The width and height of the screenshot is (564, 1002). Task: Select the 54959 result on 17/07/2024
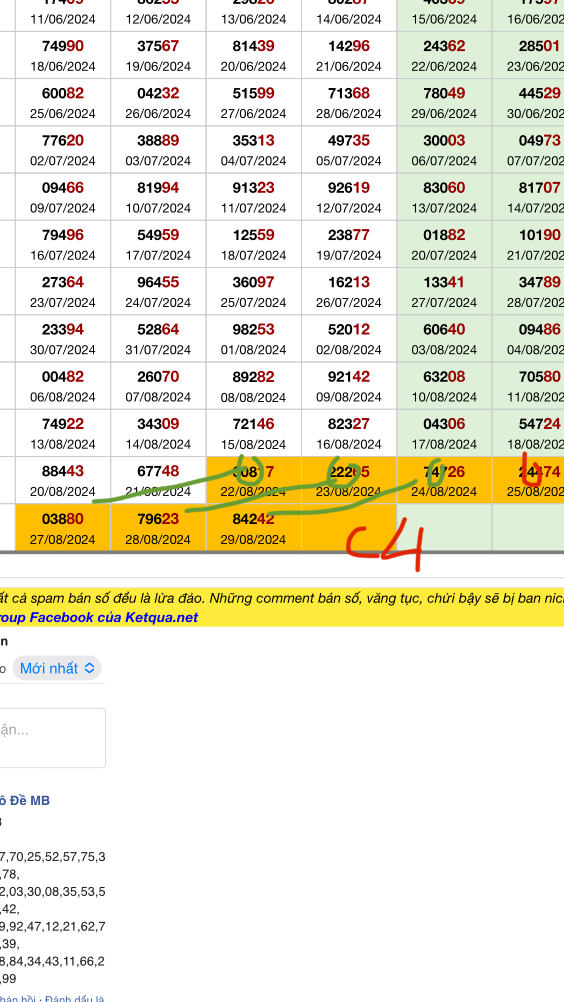point(158,244)
